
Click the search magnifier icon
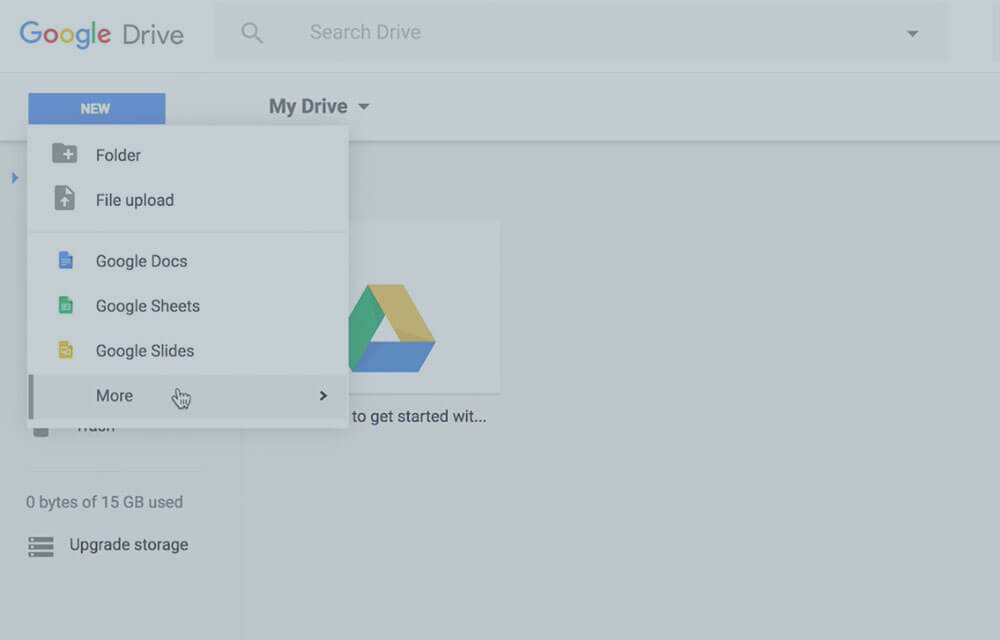point(252,33)
